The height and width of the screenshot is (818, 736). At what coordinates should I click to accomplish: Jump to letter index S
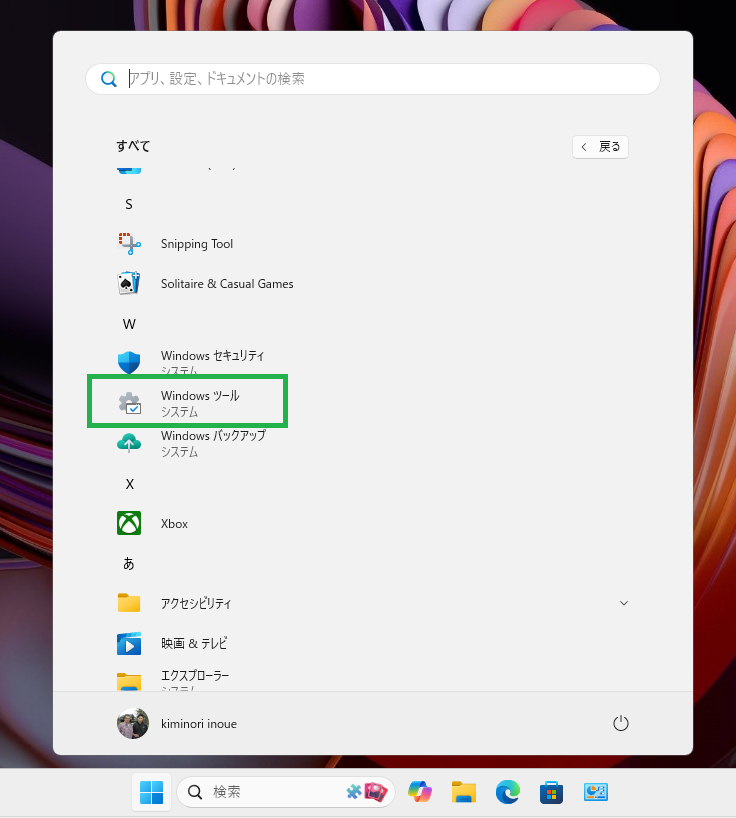click(129, 204)
